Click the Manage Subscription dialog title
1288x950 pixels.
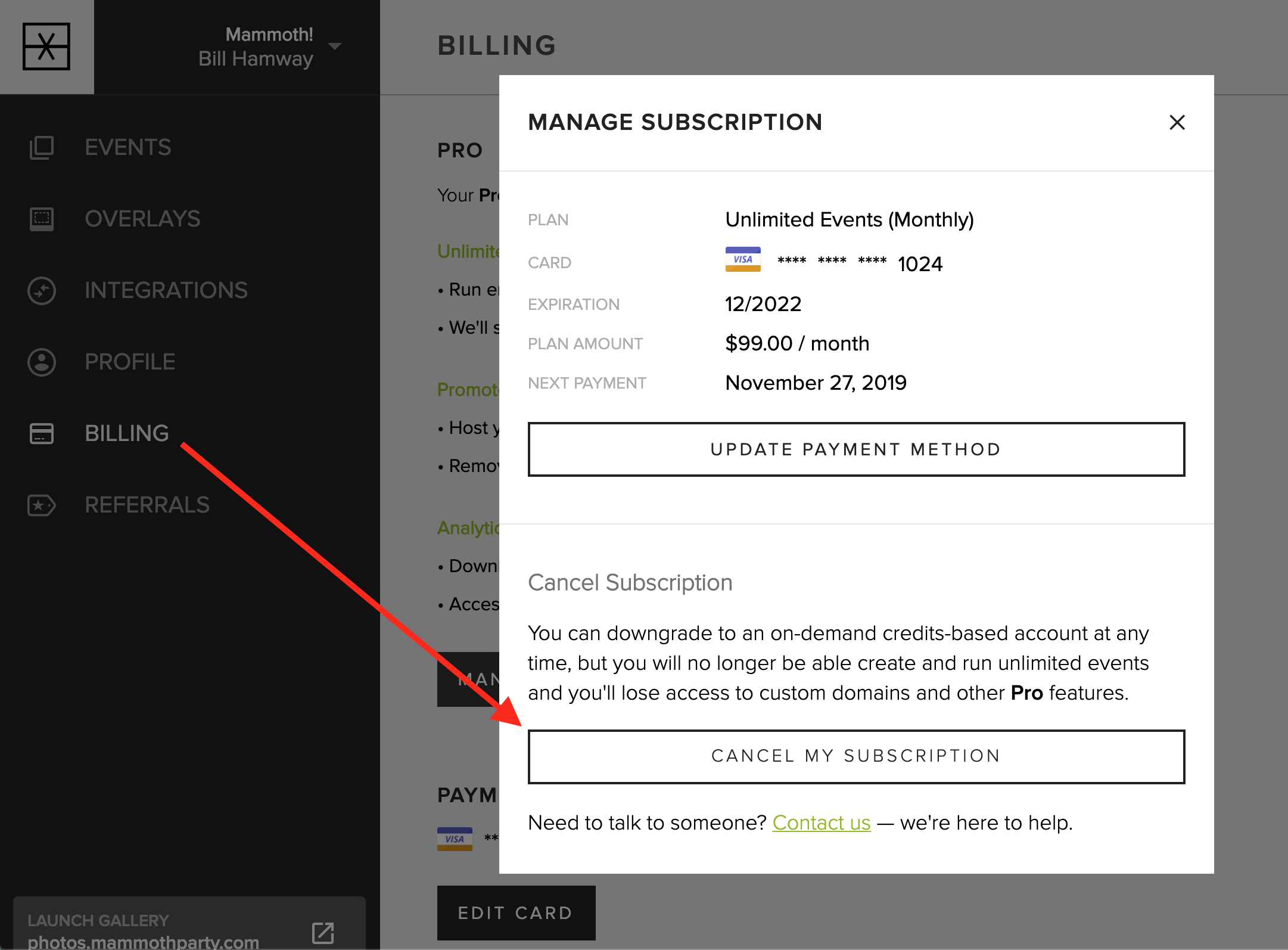pos(675,122)
